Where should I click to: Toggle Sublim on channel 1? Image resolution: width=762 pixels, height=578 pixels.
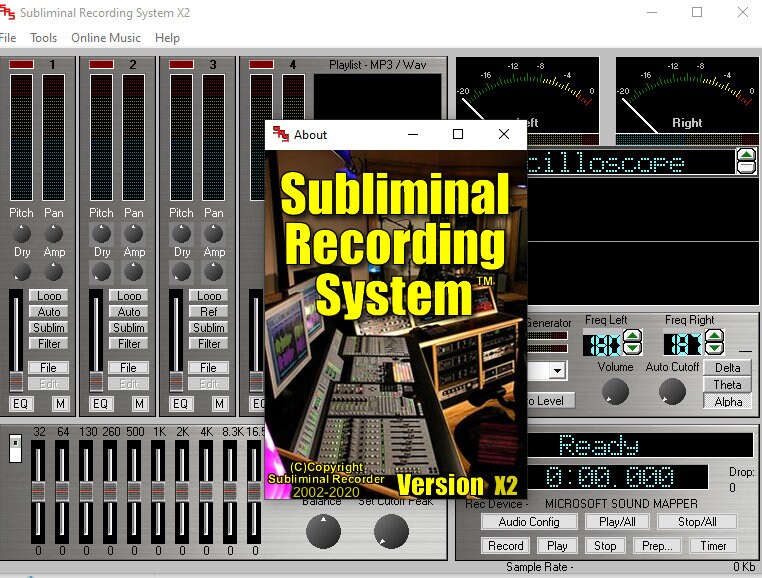49,328
